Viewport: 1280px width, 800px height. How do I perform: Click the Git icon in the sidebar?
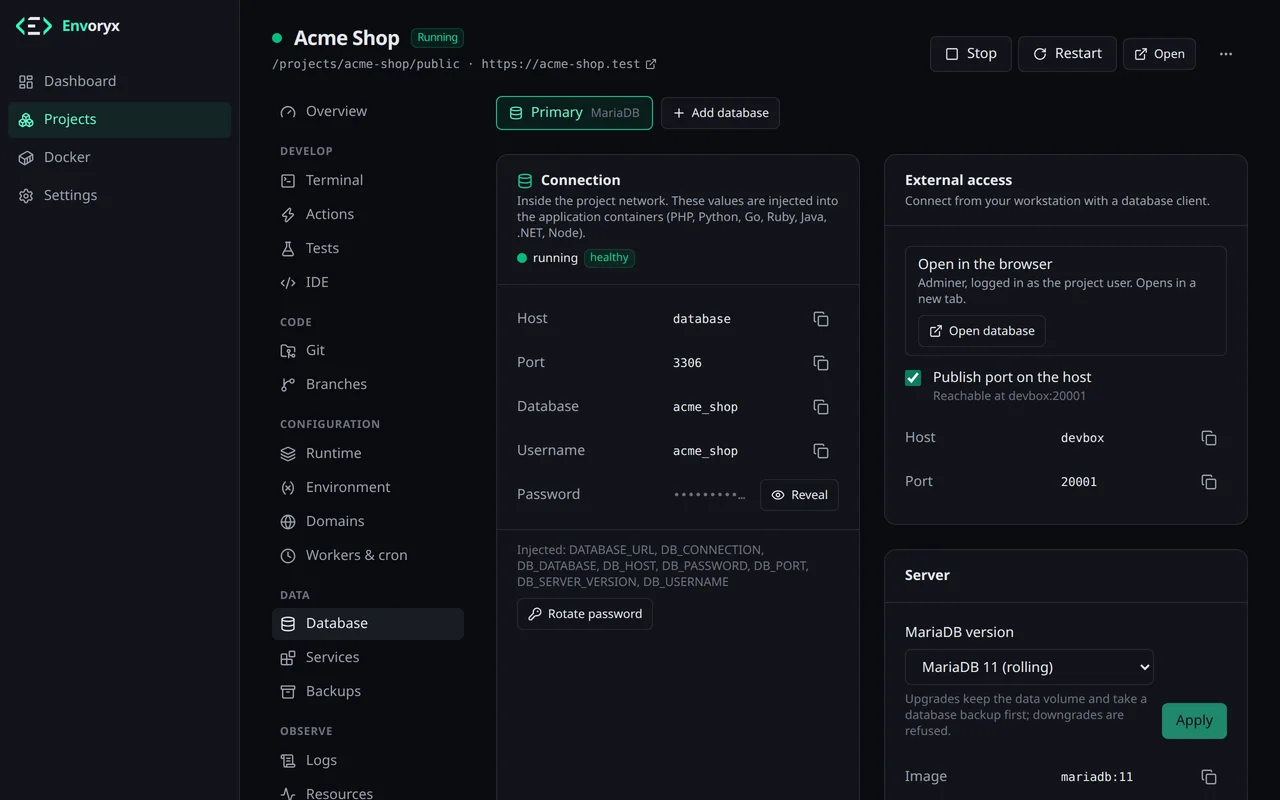coord(288,351)
